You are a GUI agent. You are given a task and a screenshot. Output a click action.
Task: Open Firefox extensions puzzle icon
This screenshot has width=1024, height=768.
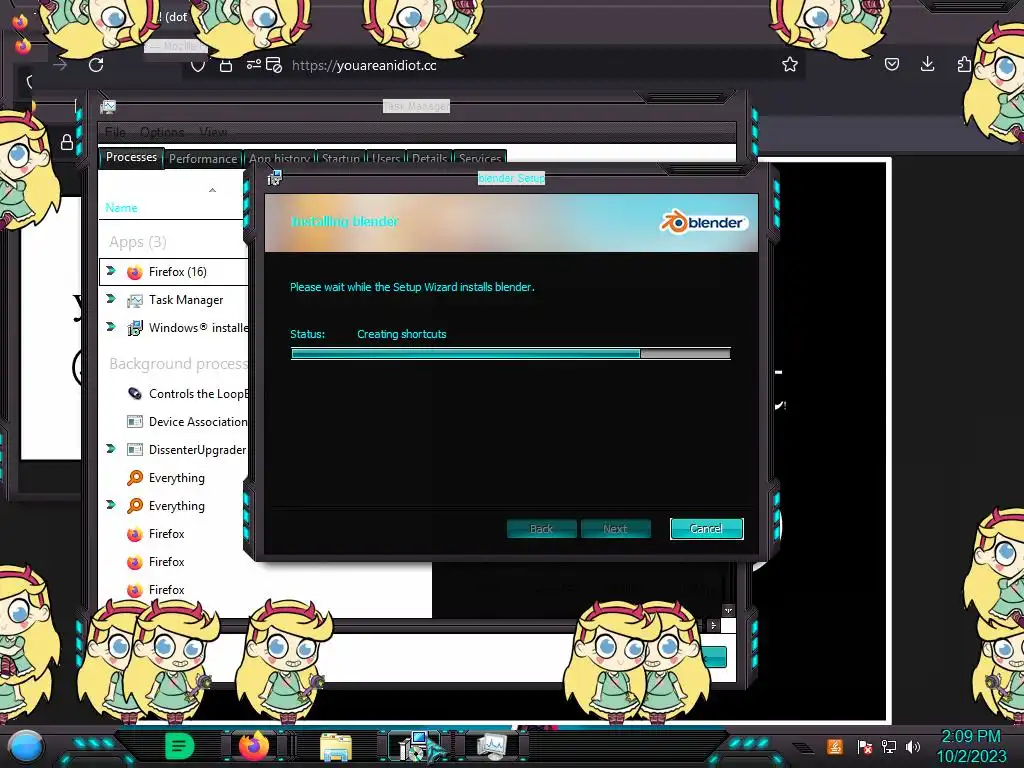tap(964, 64)
